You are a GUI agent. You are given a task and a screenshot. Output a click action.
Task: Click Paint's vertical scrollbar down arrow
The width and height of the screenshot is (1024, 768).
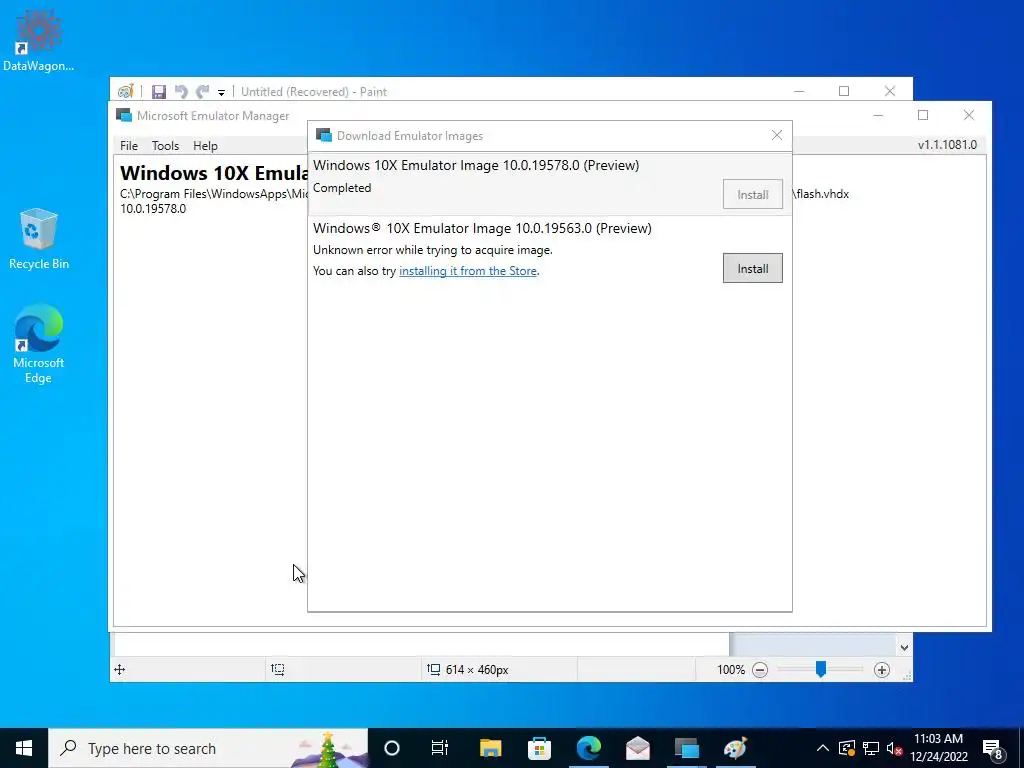pos(904,647)
